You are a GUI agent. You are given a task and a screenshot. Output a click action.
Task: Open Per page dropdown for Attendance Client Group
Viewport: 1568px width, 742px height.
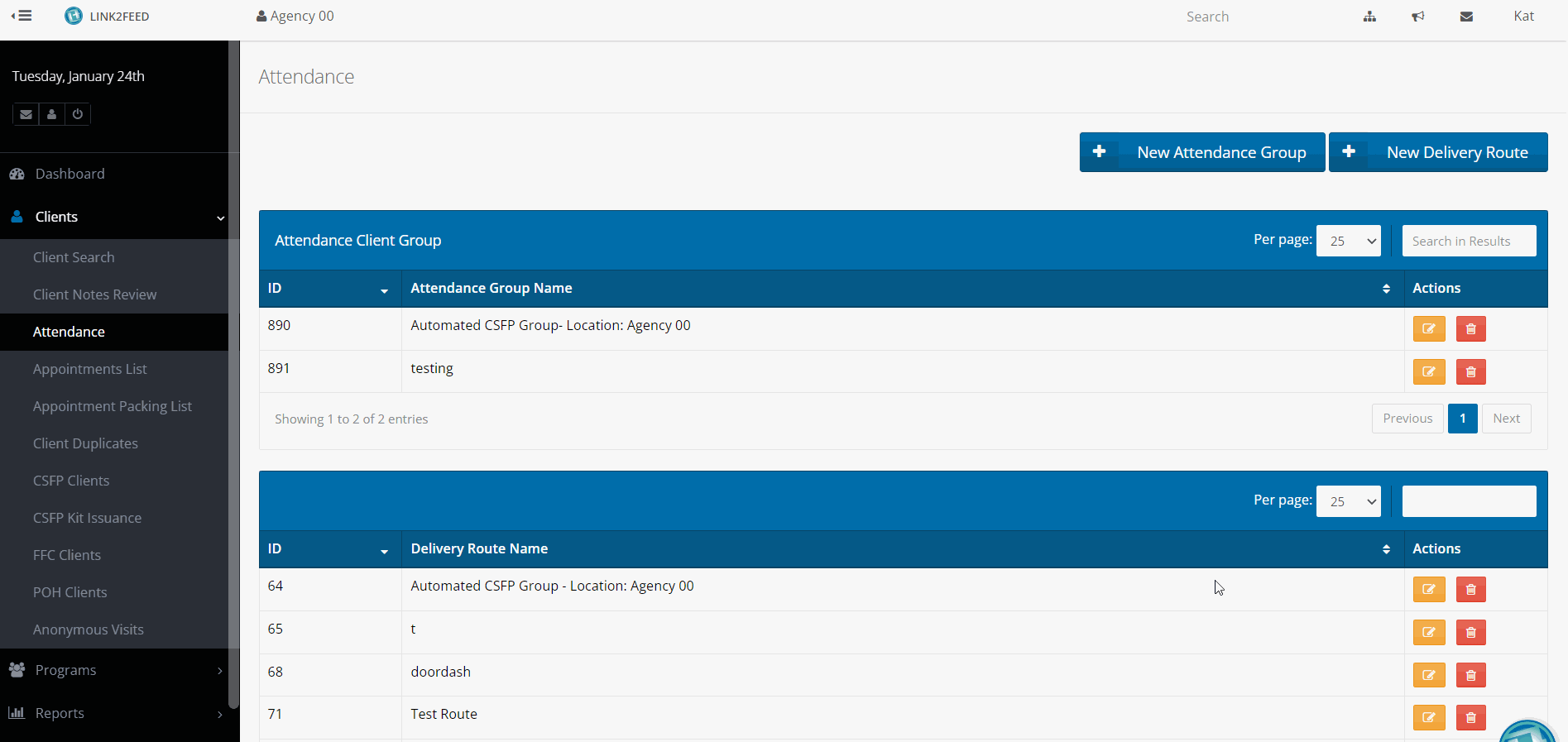coord(1348,242)
